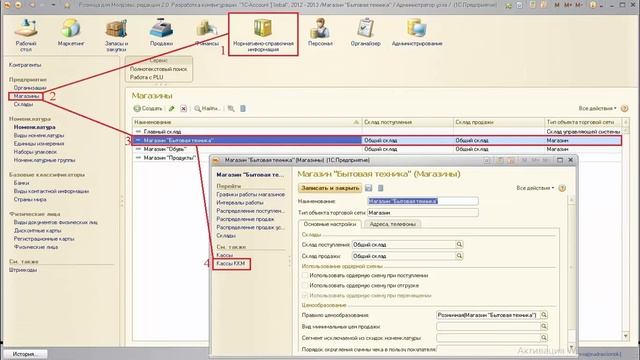Click the document icon next to save diskette
The width and height of the screenshot is (640, 360).
380,188
